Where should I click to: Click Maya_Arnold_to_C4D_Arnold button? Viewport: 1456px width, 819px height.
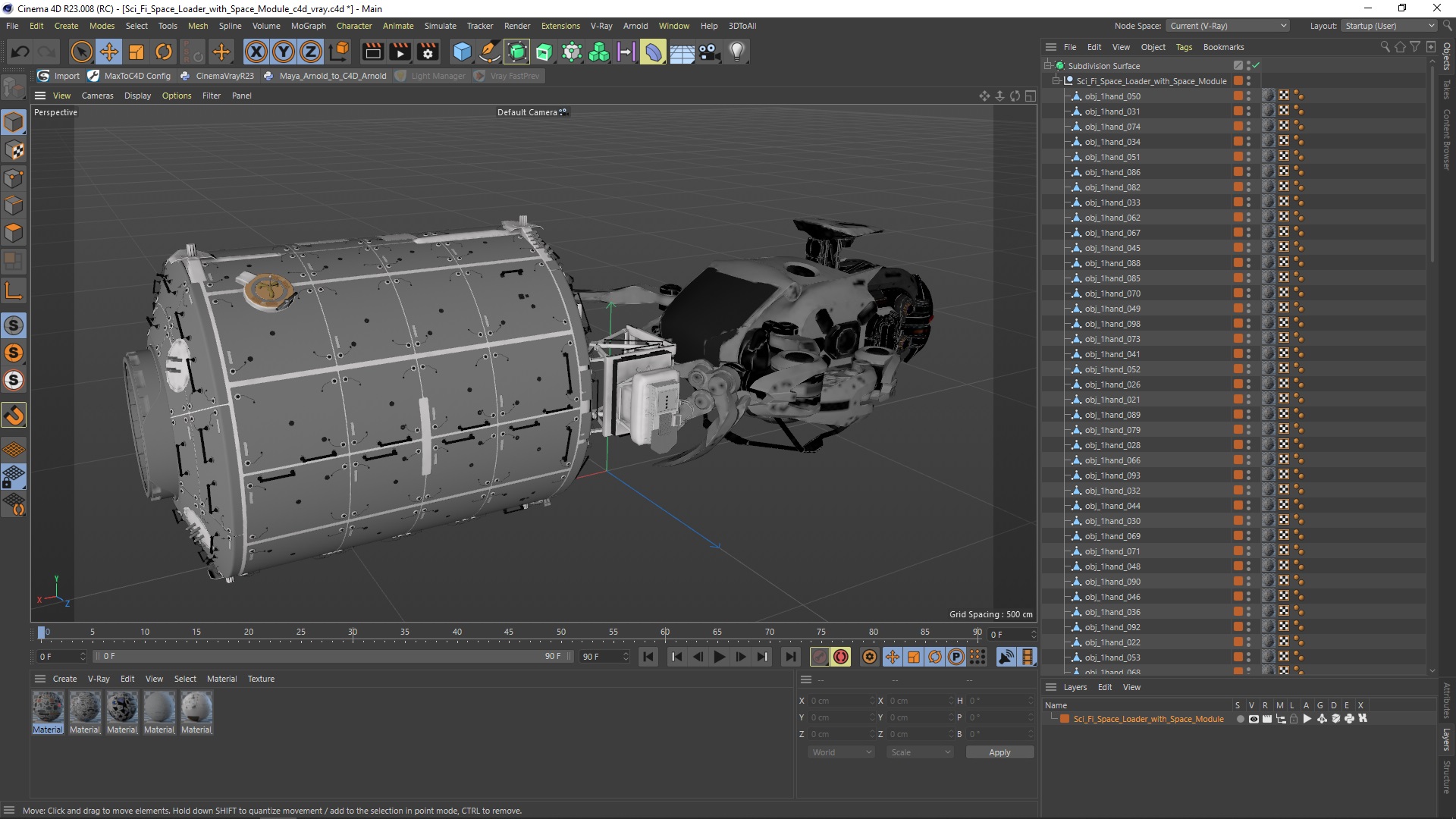click(325, 76)
